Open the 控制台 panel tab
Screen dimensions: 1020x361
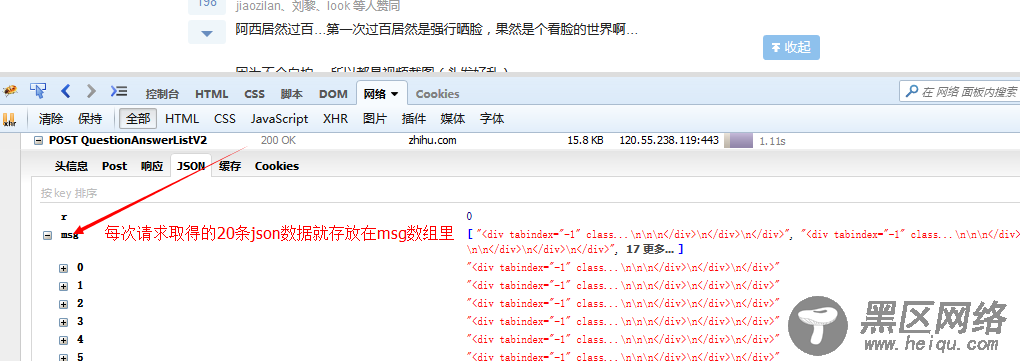[x=163, y=94]
